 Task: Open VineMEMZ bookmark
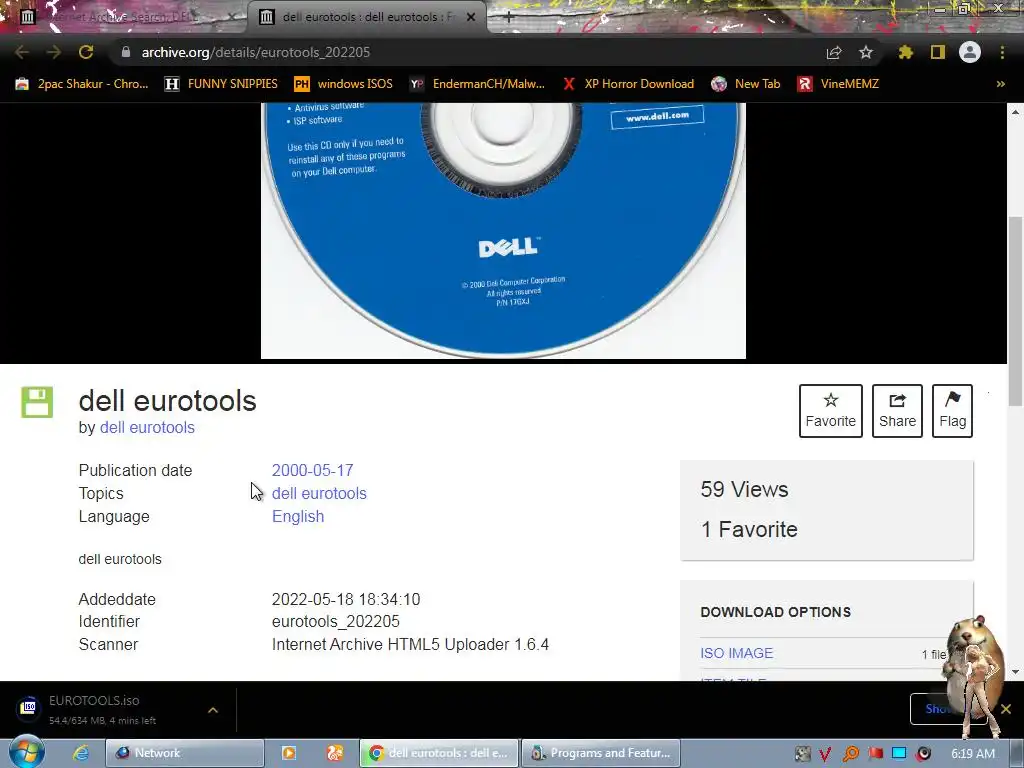point(839,84)
